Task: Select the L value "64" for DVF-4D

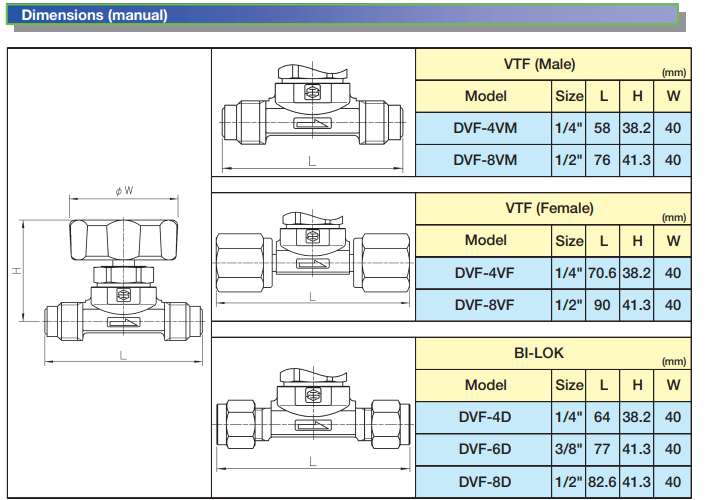Action: 602,417
